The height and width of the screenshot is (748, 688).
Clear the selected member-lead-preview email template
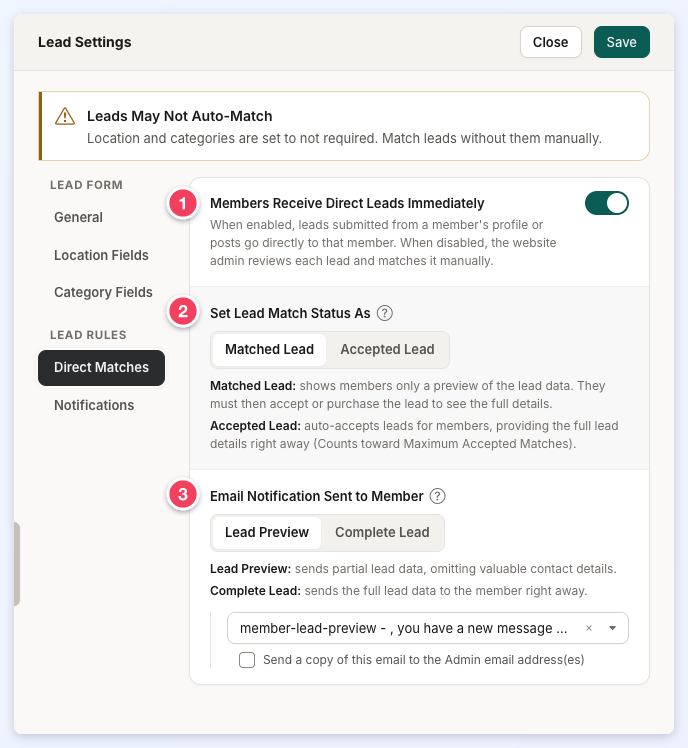(x=589, y=628)
